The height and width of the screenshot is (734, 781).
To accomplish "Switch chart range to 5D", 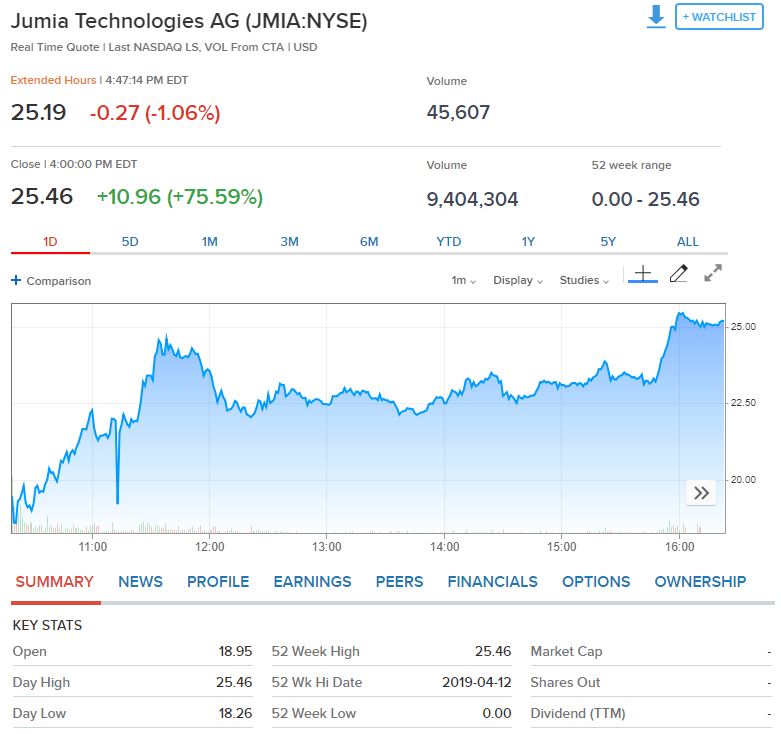I will coord(130,242).
